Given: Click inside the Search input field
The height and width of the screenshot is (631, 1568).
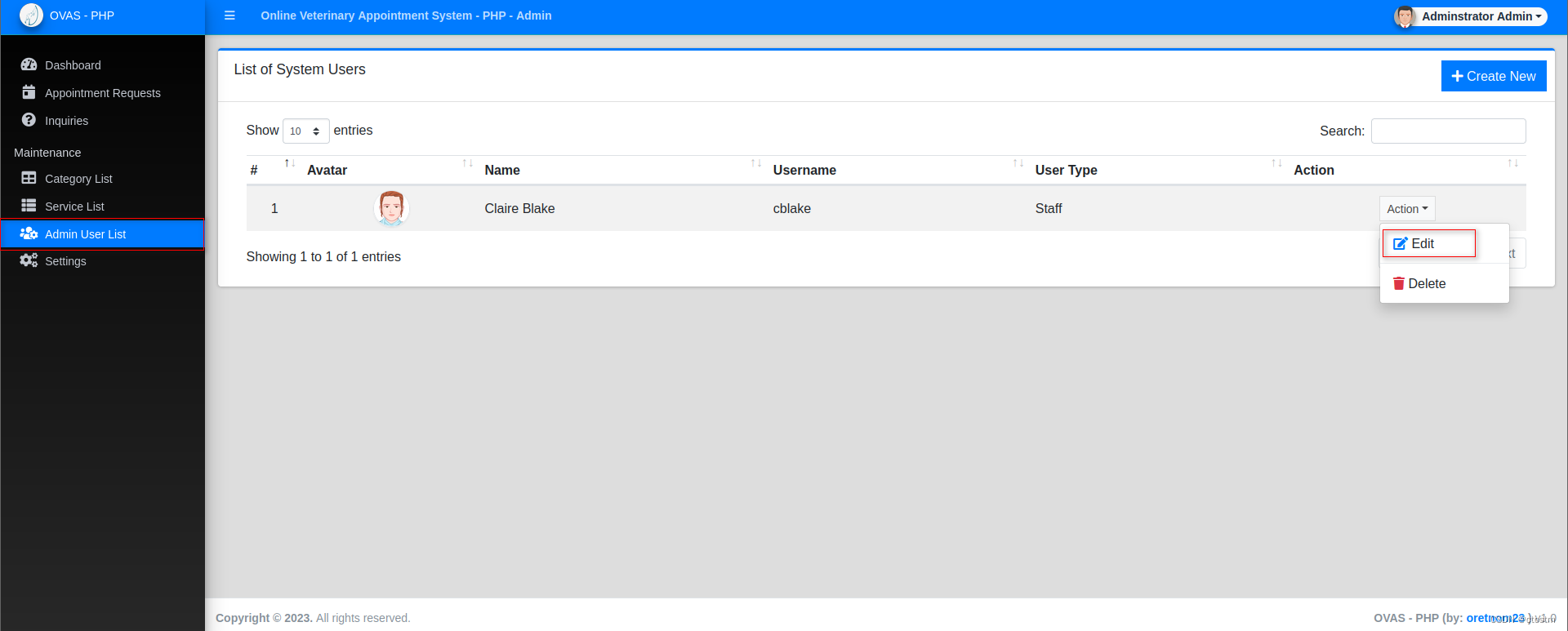Looking at the screenshot, I should point(1448,131).
